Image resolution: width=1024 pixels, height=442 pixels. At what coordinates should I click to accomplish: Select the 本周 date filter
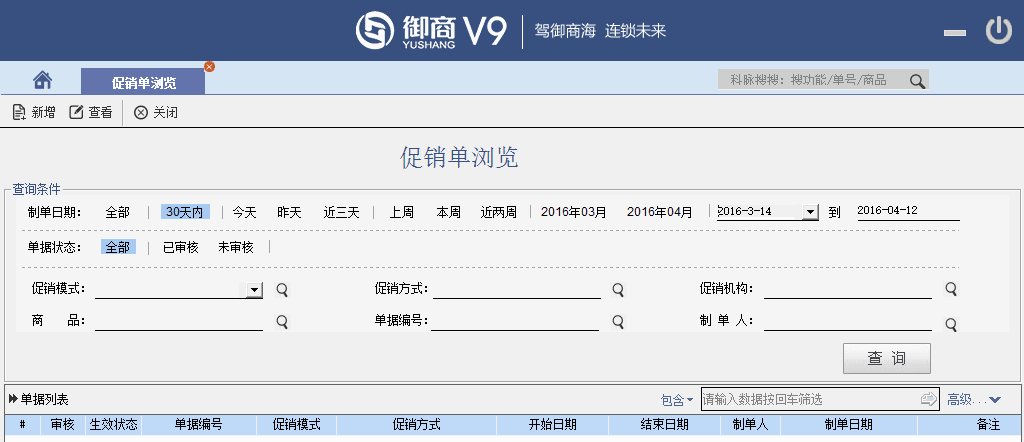449,212
